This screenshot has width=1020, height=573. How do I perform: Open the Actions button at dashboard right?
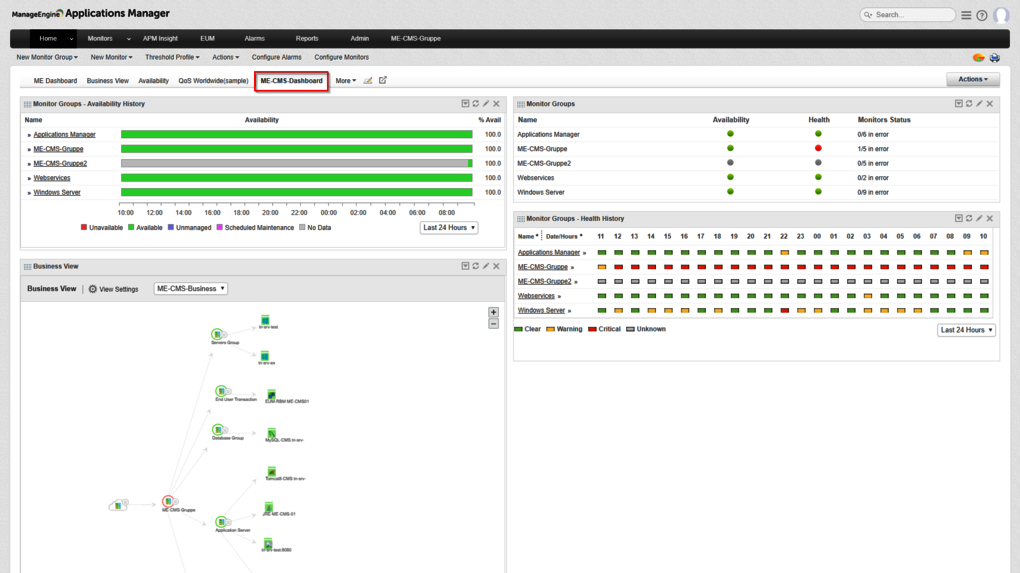point(973,79)
